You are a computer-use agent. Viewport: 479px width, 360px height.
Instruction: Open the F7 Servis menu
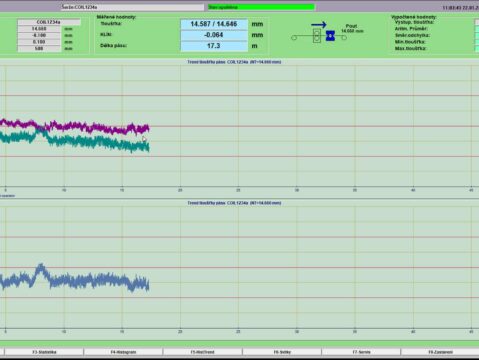[361, 352]
